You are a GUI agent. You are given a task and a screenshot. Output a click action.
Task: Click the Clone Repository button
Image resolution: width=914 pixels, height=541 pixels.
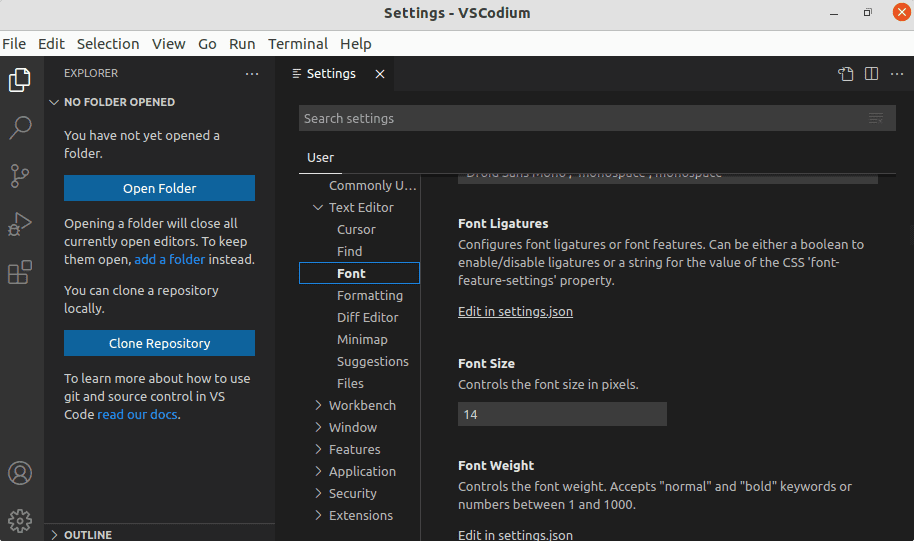(159, 343)
